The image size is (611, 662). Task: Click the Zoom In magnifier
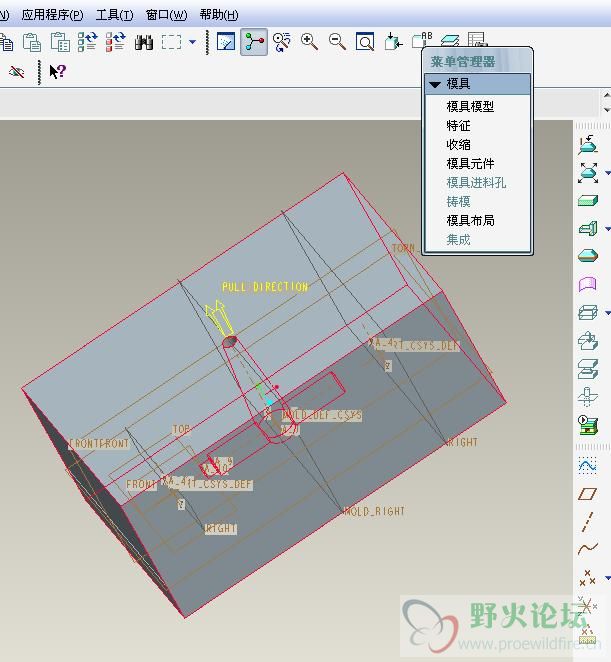point(310,42)
